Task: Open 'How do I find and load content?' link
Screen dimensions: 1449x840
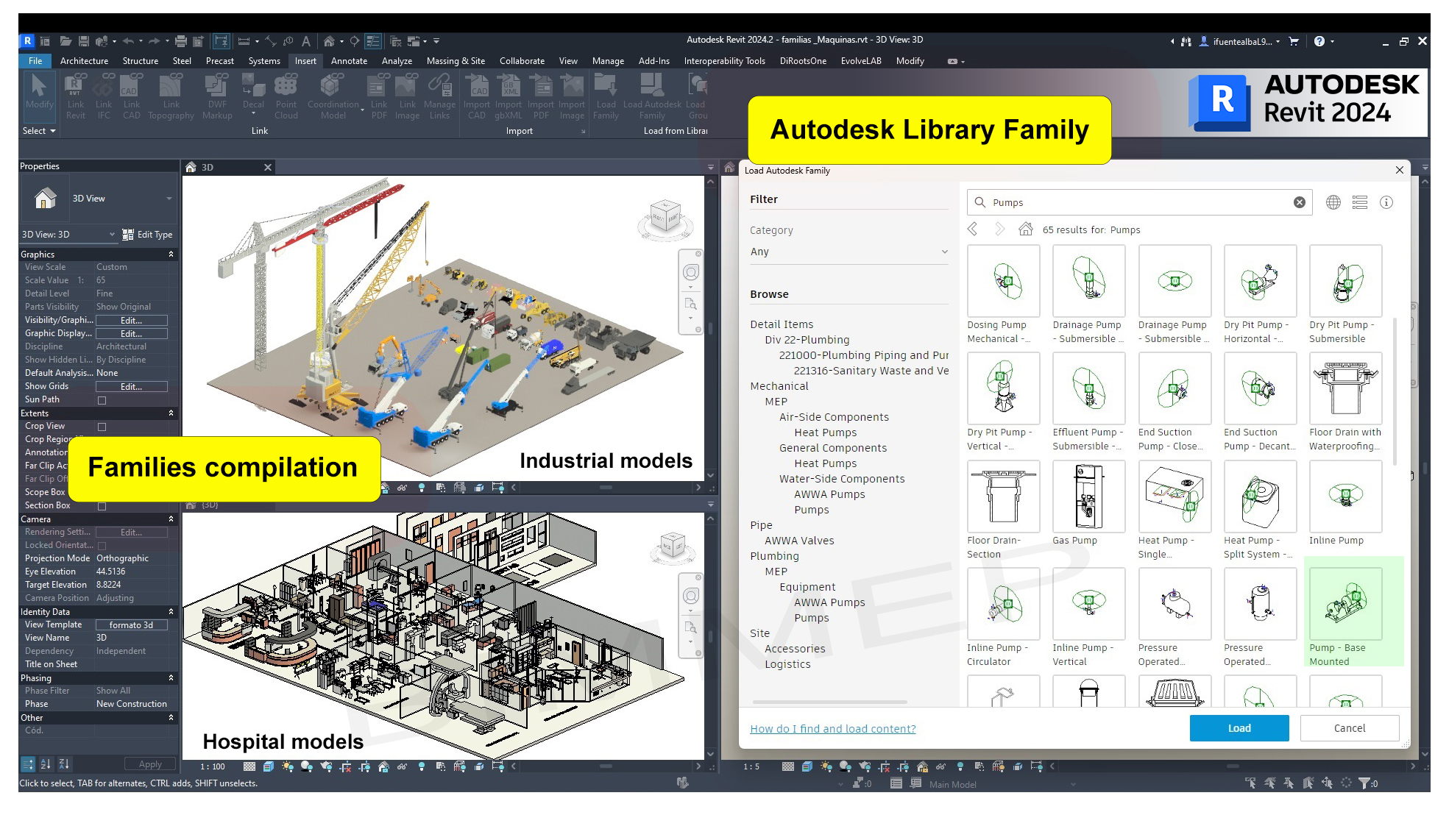Action: pyautogui.click(x=832, y=729)
